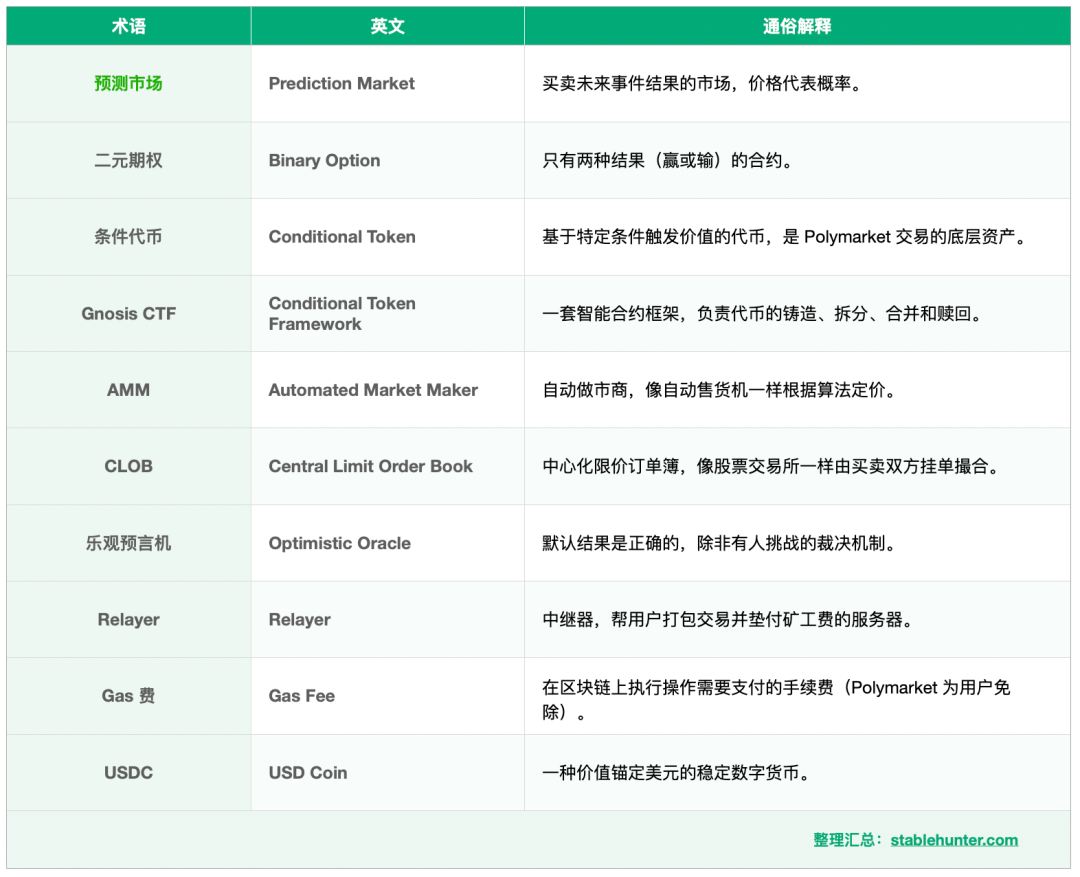Select the 乐观预言机 term

tap(128, 543)
